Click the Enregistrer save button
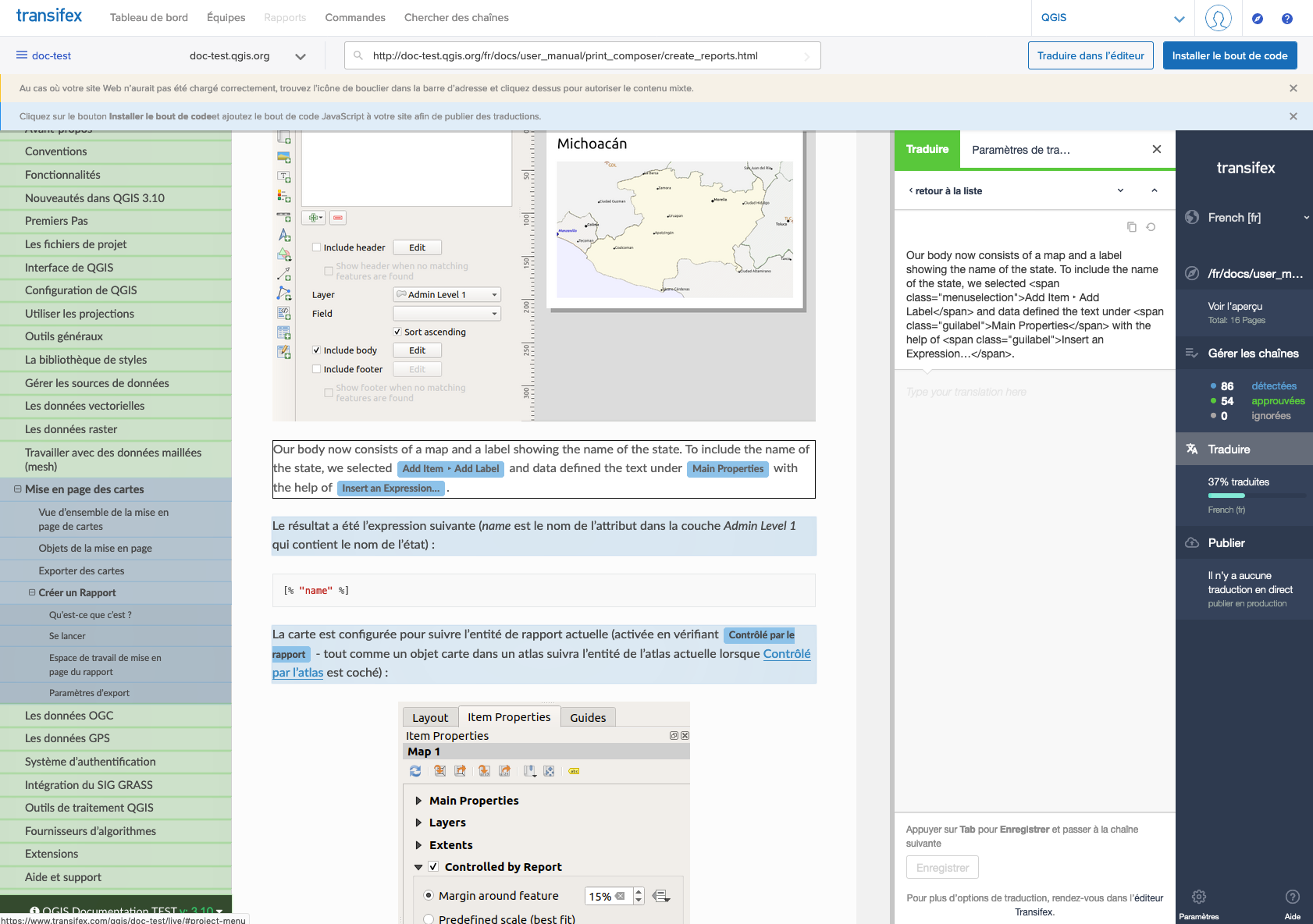Viewport: 1313px width, 924px height. 942,868
